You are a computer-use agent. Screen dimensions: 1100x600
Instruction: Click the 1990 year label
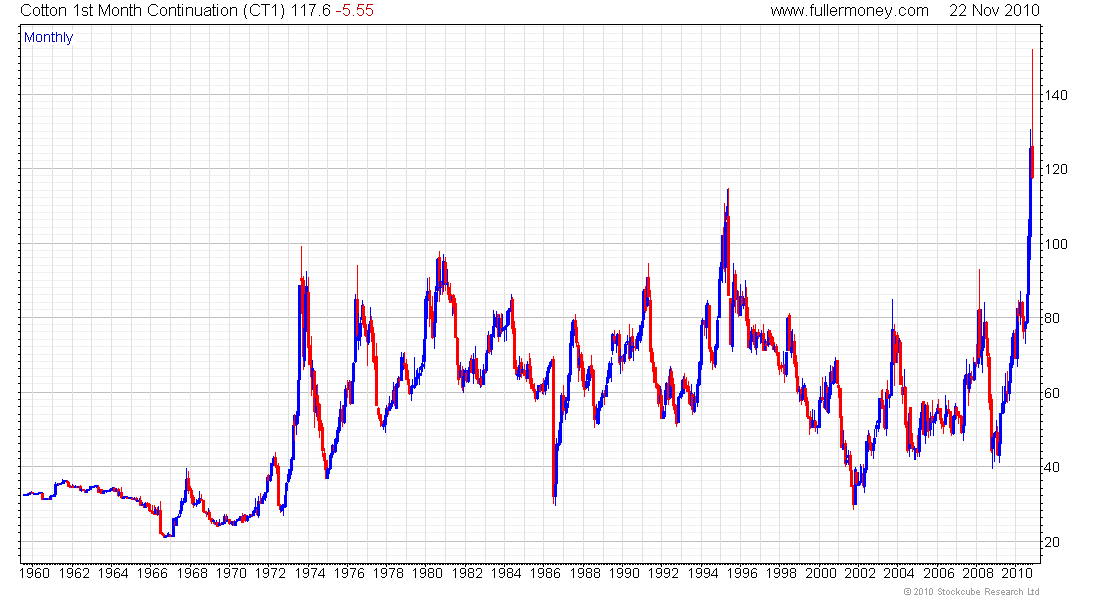pyautogui.click(x=624, y=573)
